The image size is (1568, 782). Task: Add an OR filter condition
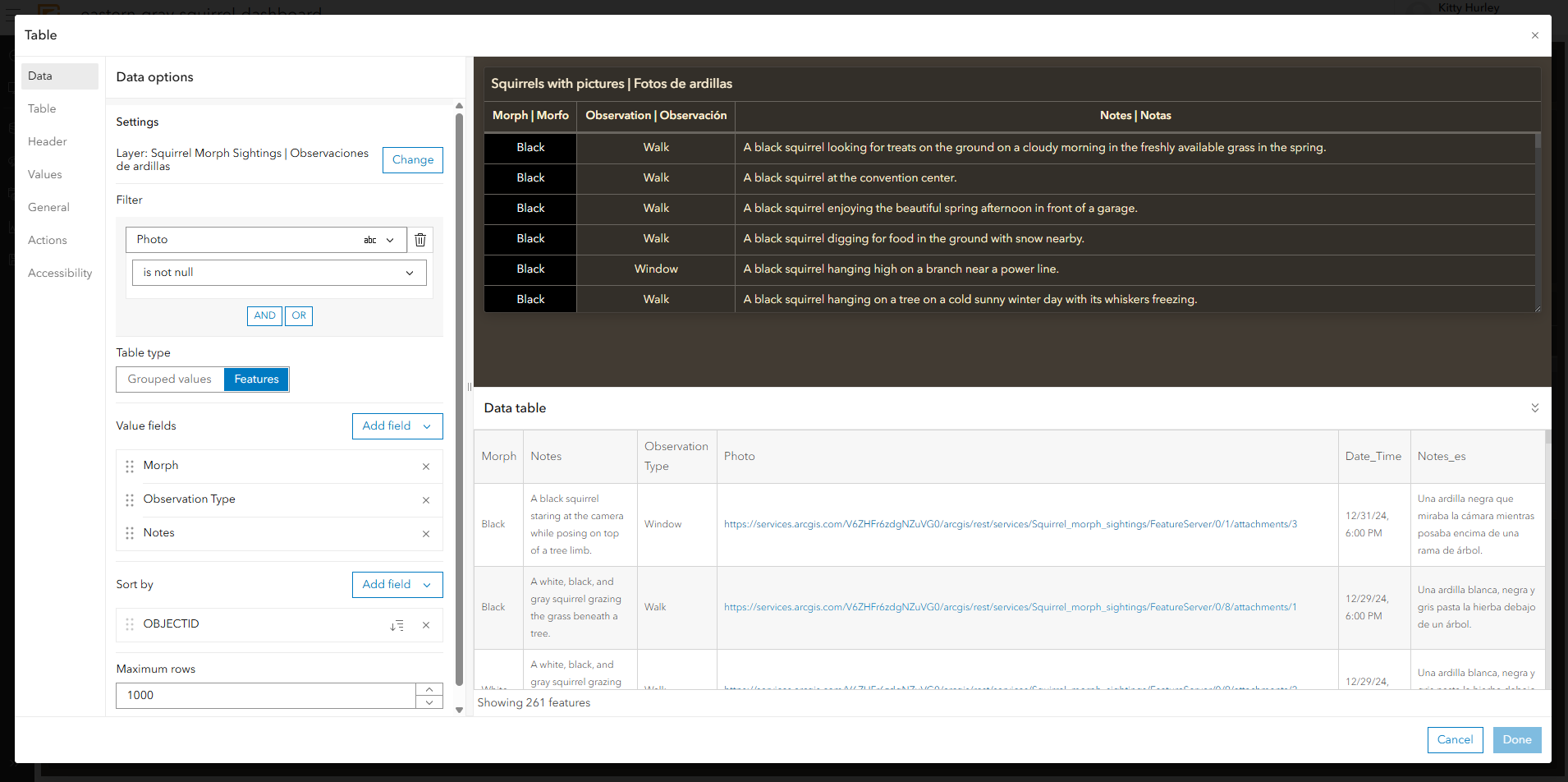click(299, 316)
